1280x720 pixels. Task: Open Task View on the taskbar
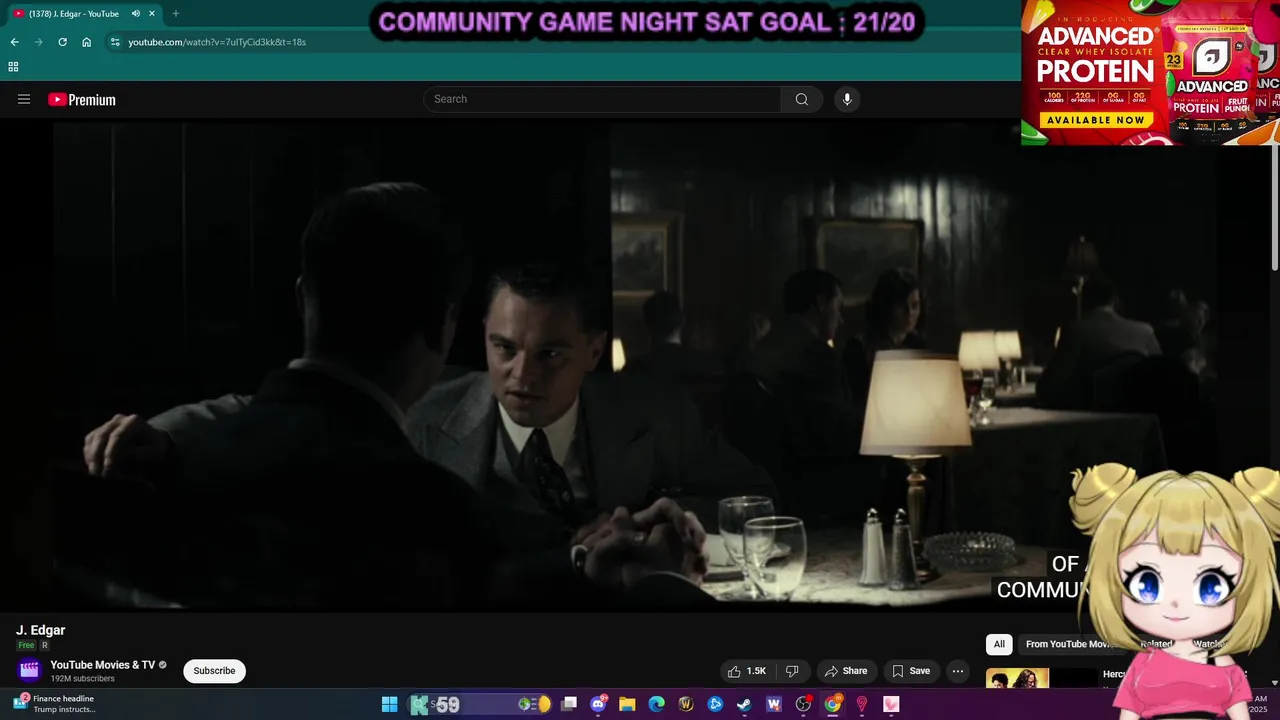click(569, 704)
